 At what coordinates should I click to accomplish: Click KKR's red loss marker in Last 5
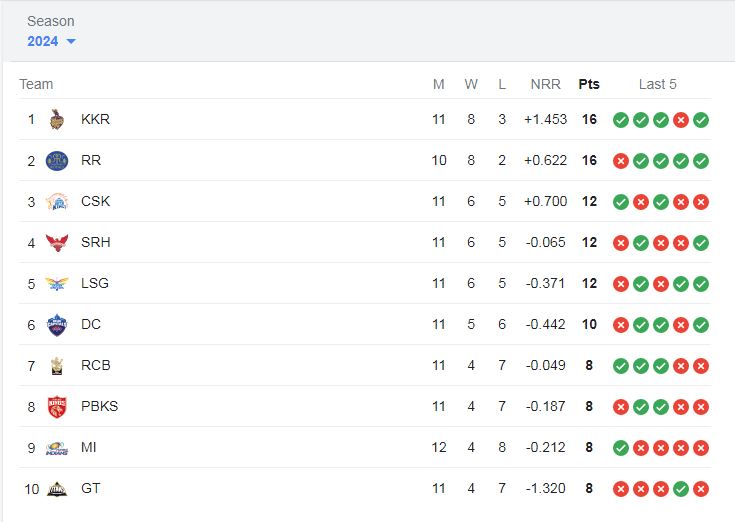(x=681, y=120)
